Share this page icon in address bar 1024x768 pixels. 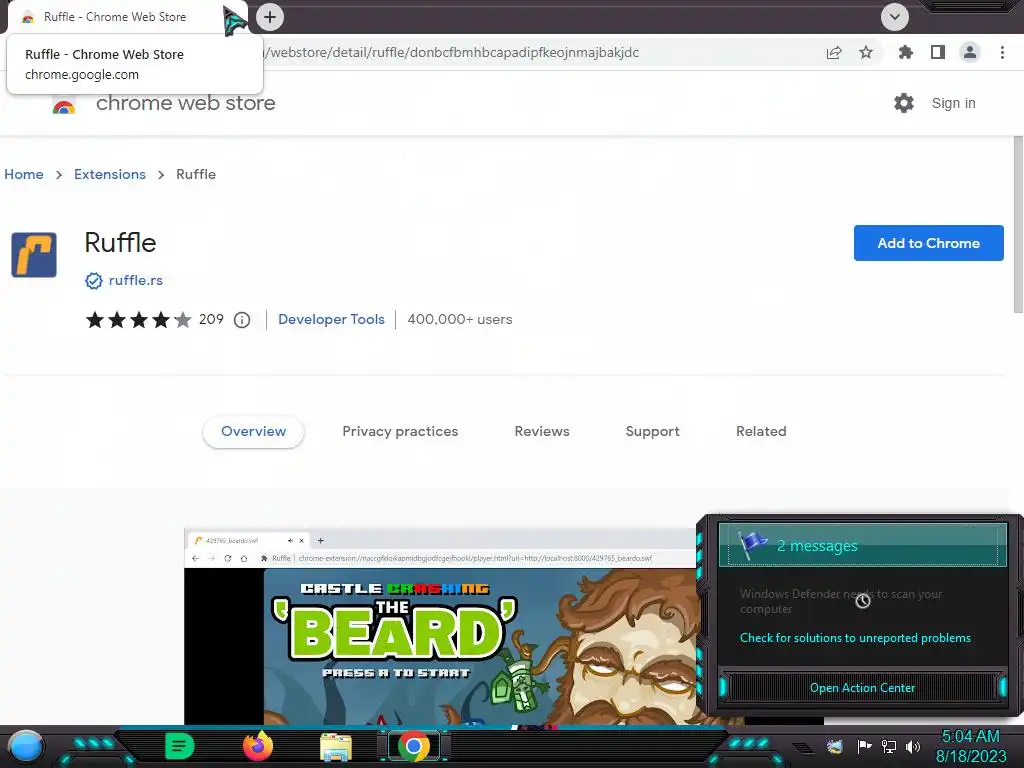[834, 53]
